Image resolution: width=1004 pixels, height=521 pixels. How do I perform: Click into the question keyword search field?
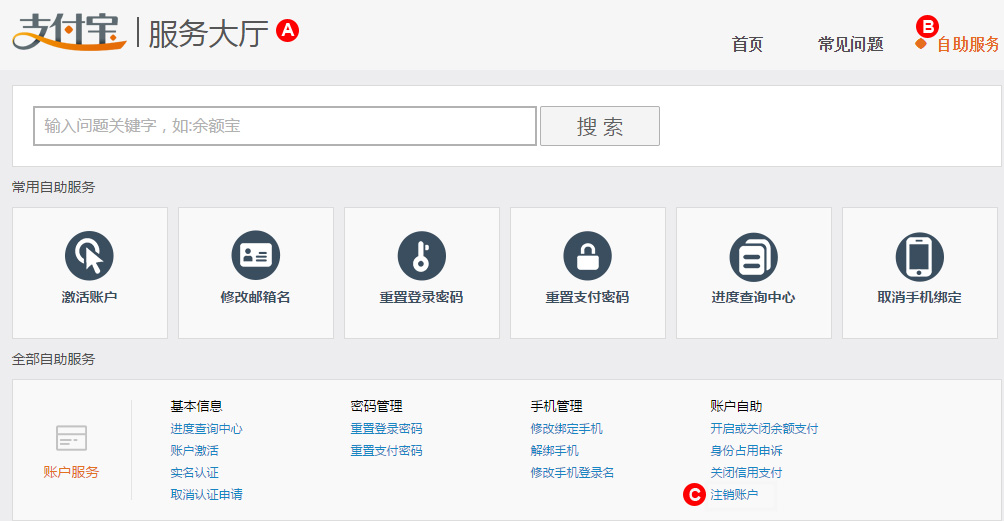click(x=285, y=126)
